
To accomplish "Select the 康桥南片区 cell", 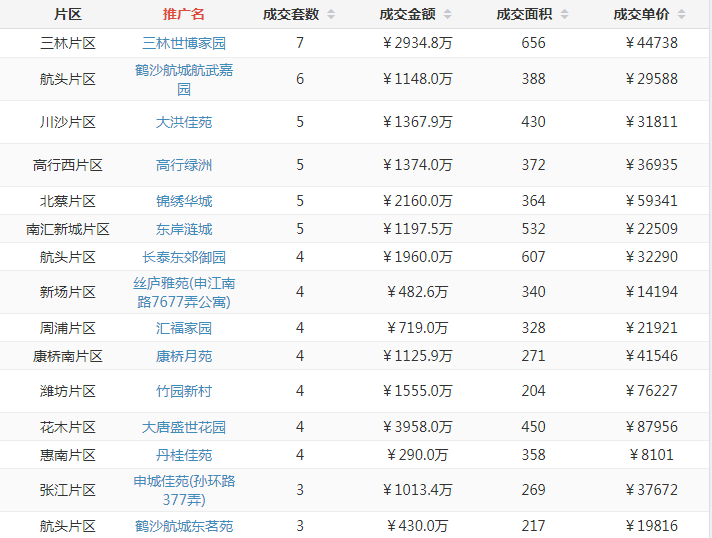I will click(68, 356).
